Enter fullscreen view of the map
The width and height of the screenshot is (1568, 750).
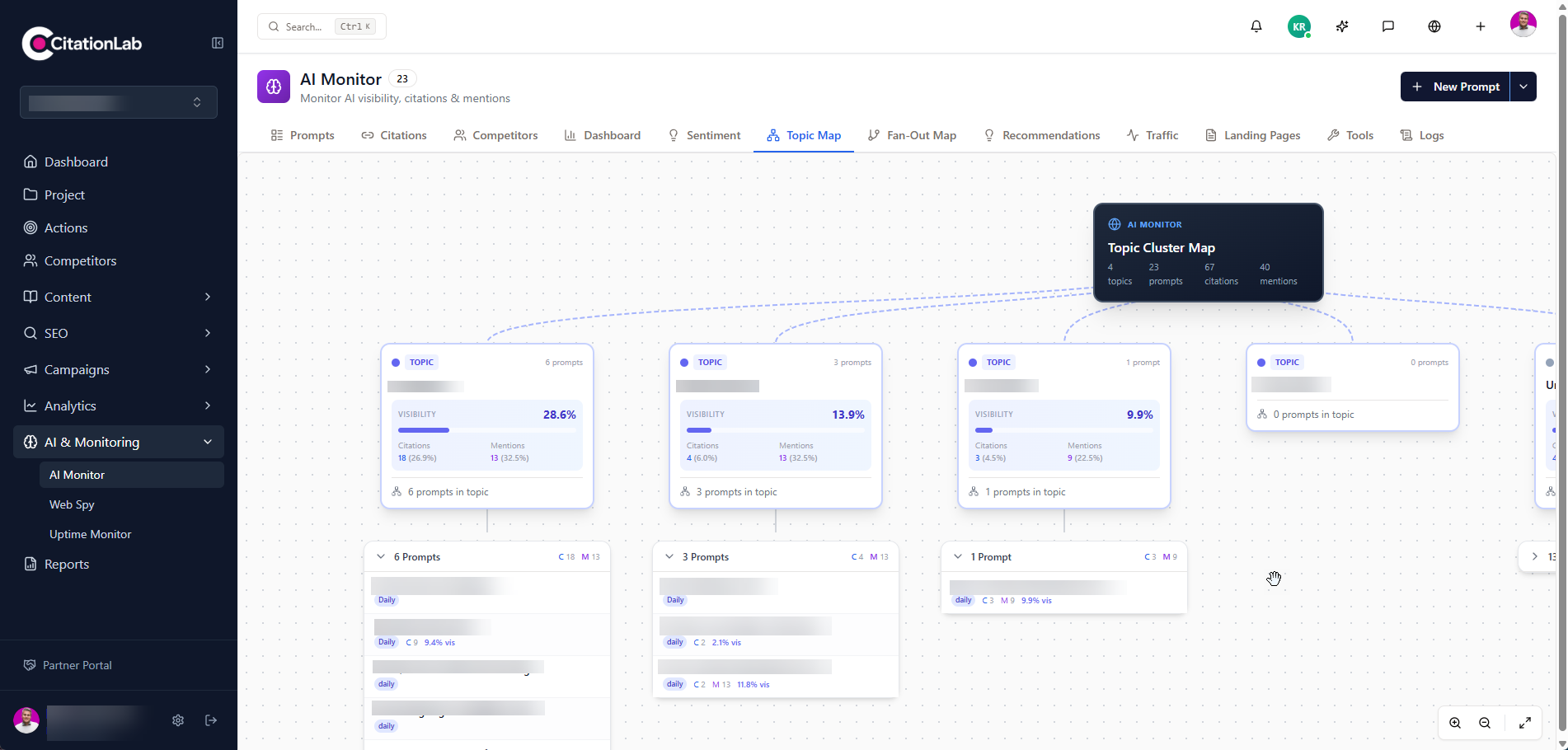click(x=1525, y=723)
